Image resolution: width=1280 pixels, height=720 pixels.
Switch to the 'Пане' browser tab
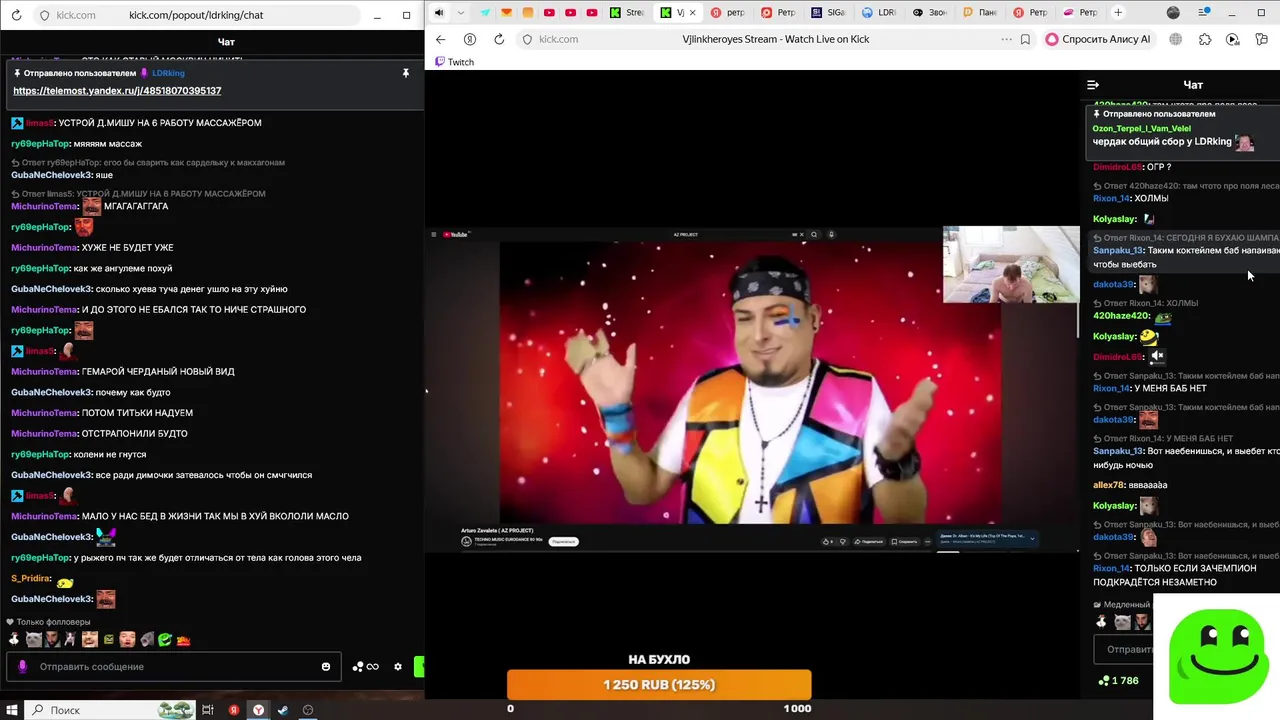pyautogui.click(x=980, y=13)
